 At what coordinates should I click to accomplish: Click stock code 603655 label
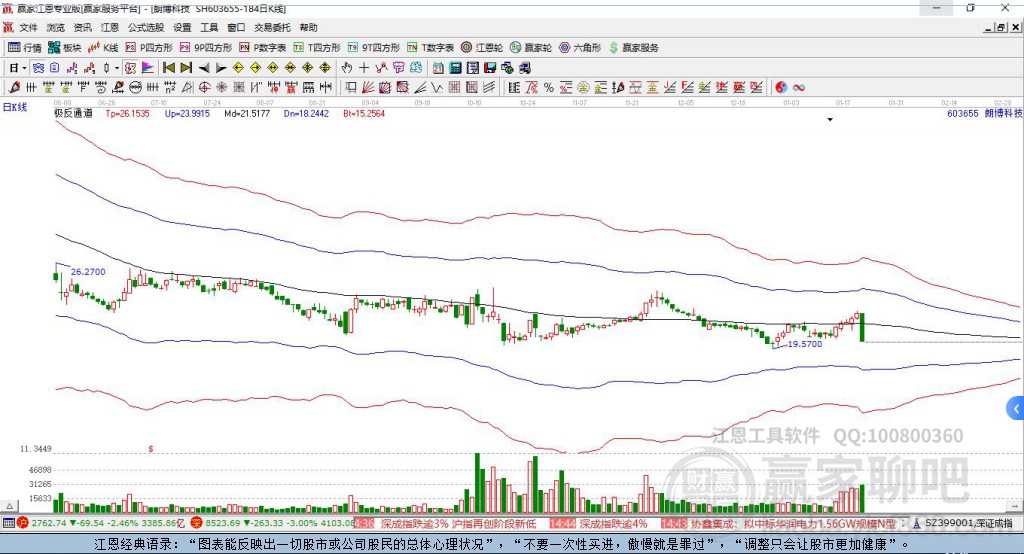(963, 113)
